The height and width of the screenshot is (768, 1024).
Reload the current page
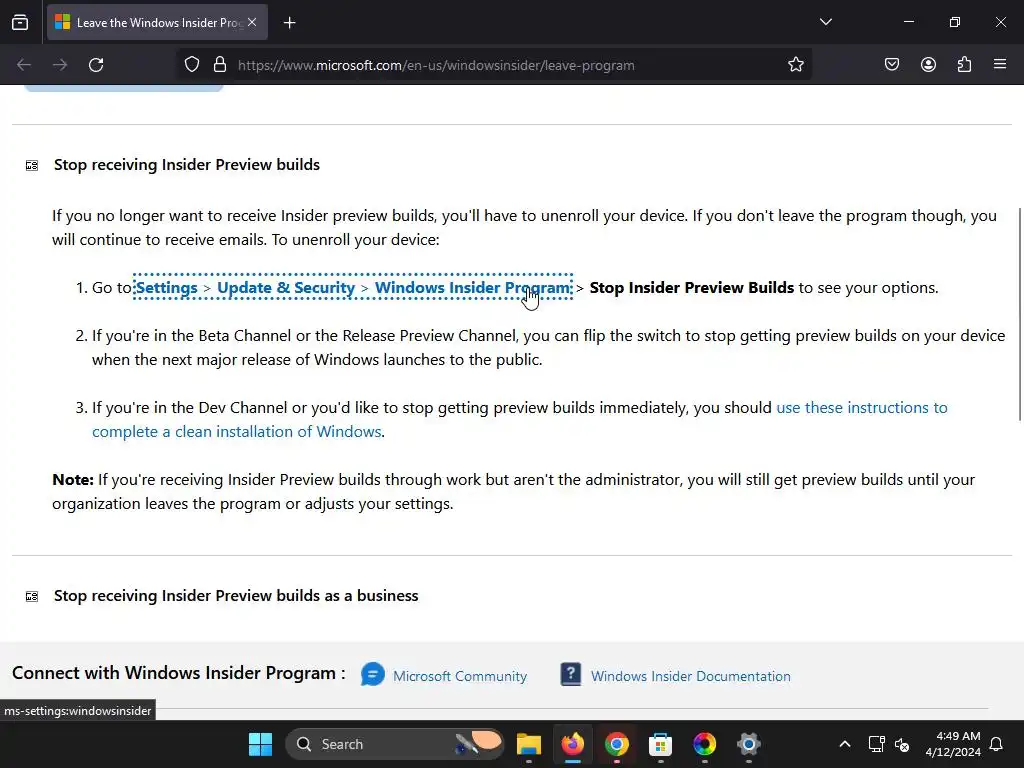(96, 65)
